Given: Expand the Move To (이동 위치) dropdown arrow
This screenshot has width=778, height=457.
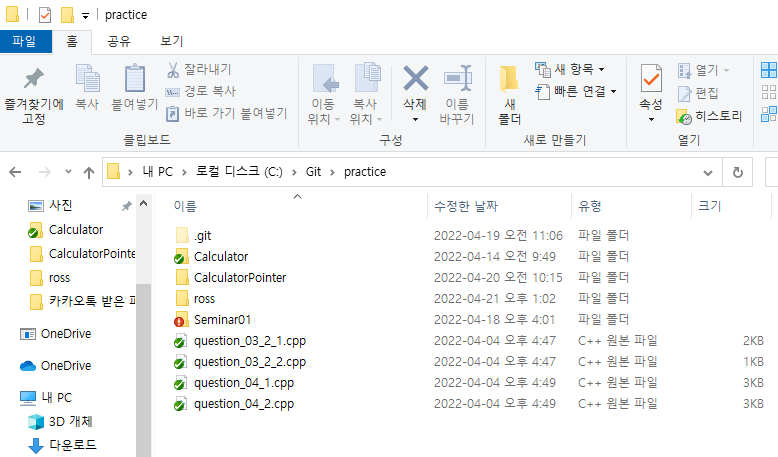Looking at the screenshot, I should [337, 120].
